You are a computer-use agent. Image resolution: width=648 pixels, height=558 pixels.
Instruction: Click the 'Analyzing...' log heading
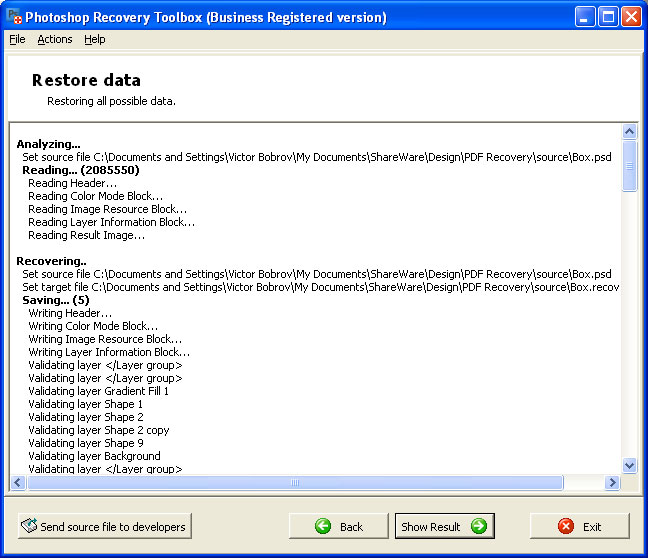48,144
